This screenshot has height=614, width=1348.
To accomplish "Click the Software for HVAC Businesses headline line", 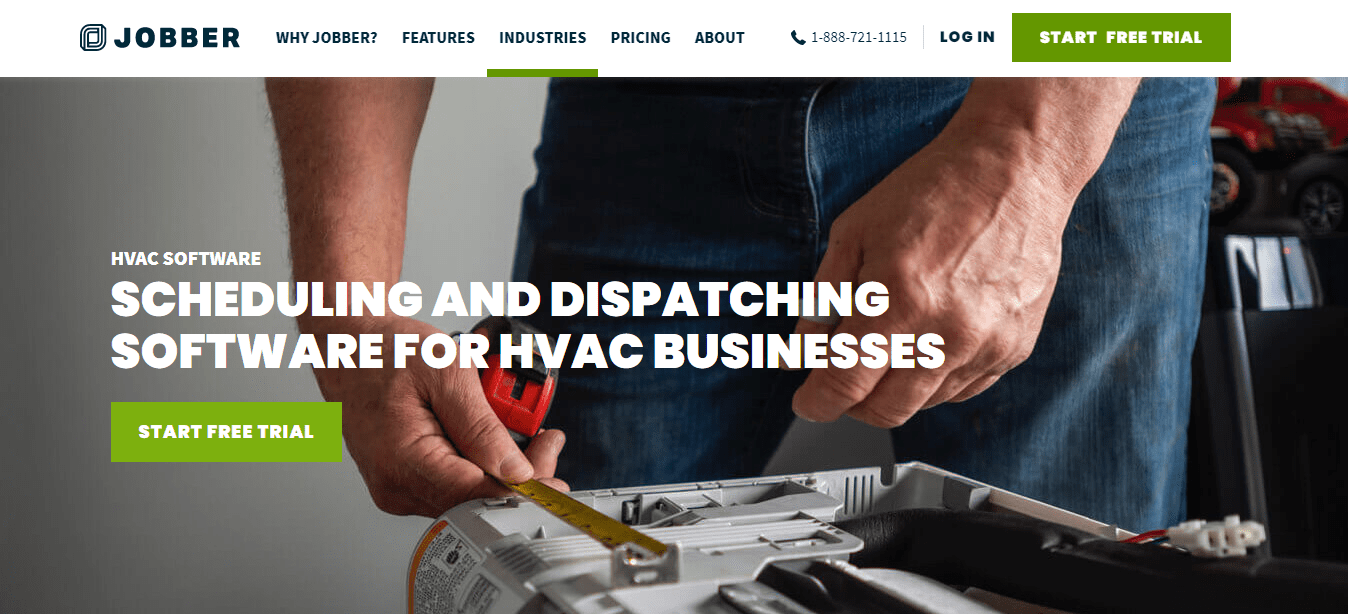I will [528, 351].
